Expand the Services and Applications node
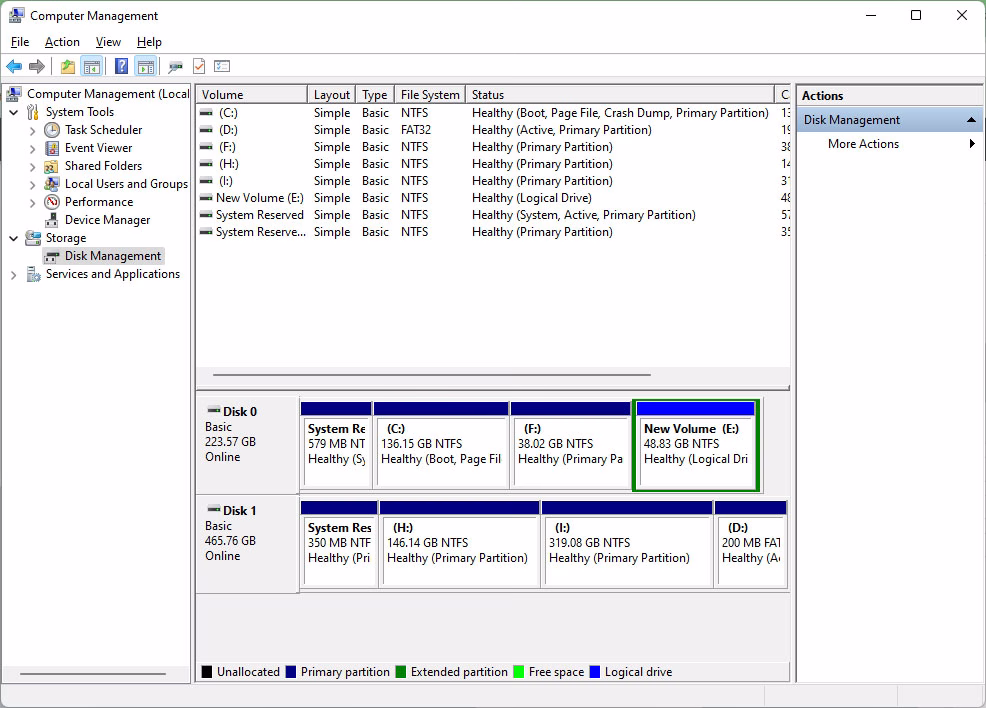The image size is (986, 708). click(x=14, y=275)
